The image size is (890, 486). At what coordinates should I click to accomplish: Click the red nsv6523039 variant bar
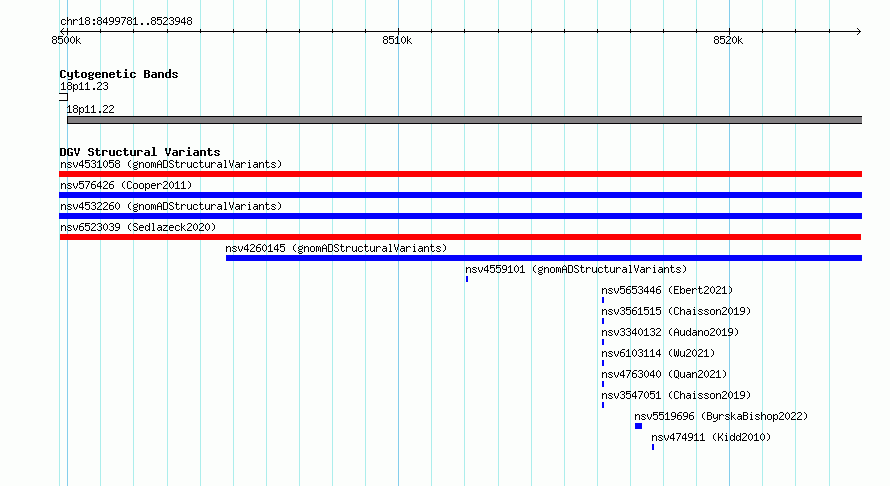(460, 237)
